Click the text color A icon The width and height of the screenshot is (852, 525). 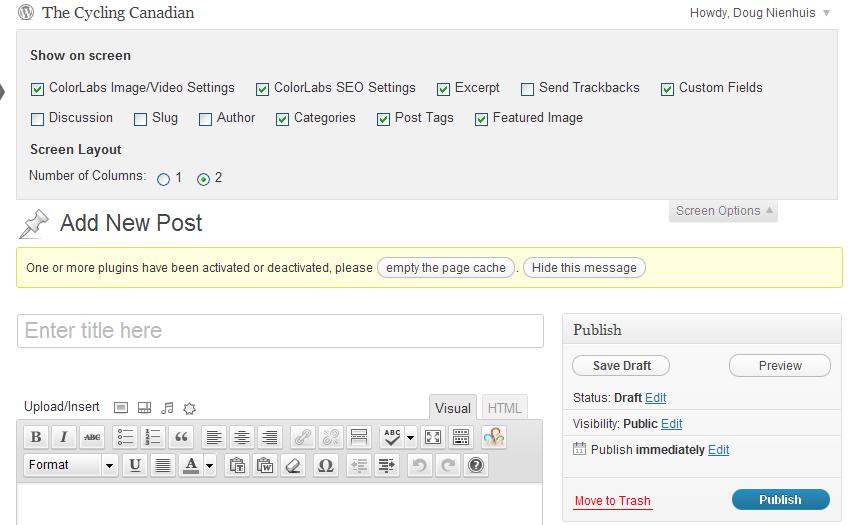coord(191,465)
